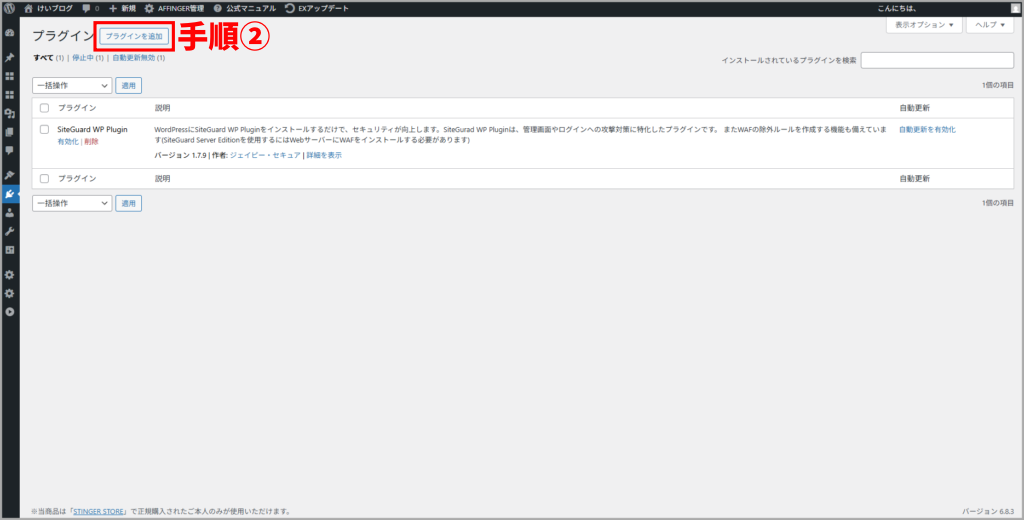Click the プラグインを追加 button
The width and height of the screenshot is (1024, 520).
(134, 36)
